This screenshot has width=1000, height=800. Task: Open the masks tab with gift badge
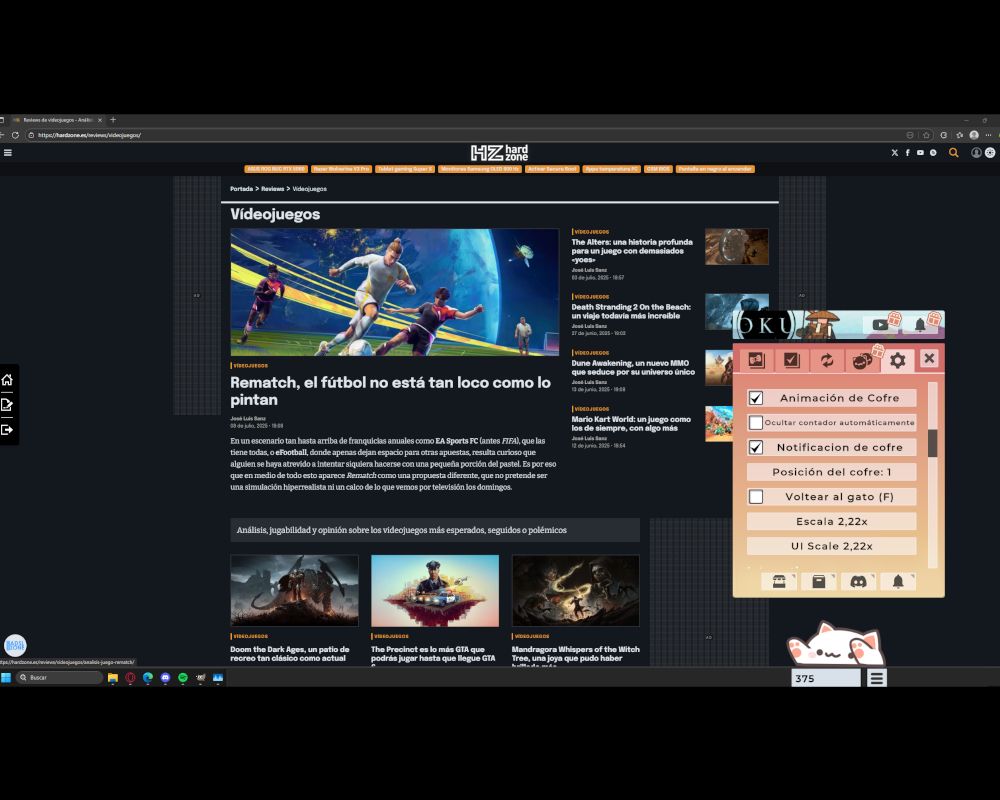(x=862, y=360)
